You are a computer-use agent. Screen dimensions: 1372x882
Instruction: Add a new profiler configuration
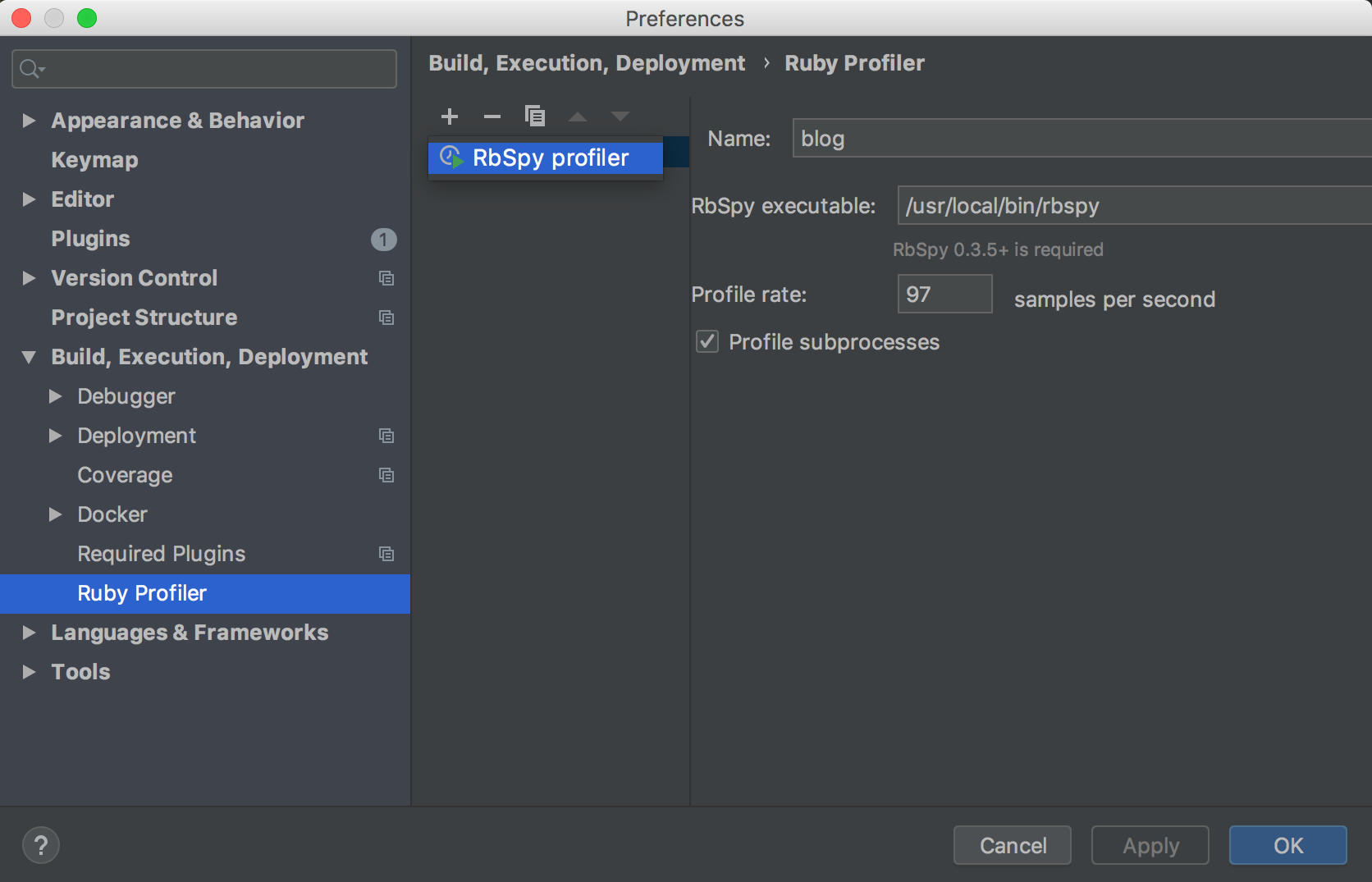(450, 116)
